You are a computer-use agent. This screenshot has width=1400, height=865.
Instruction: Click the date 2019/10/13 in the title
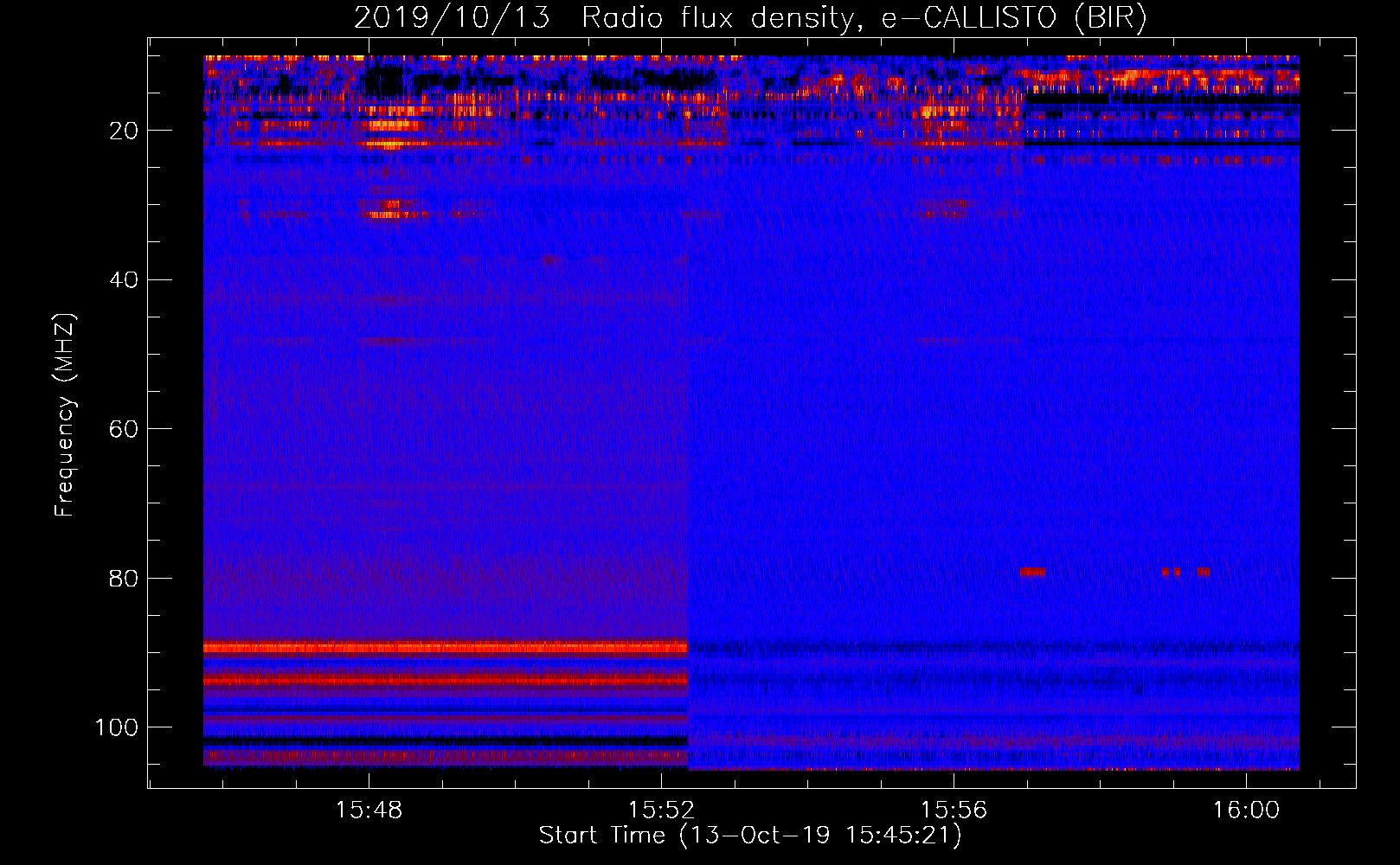[452, 18]
